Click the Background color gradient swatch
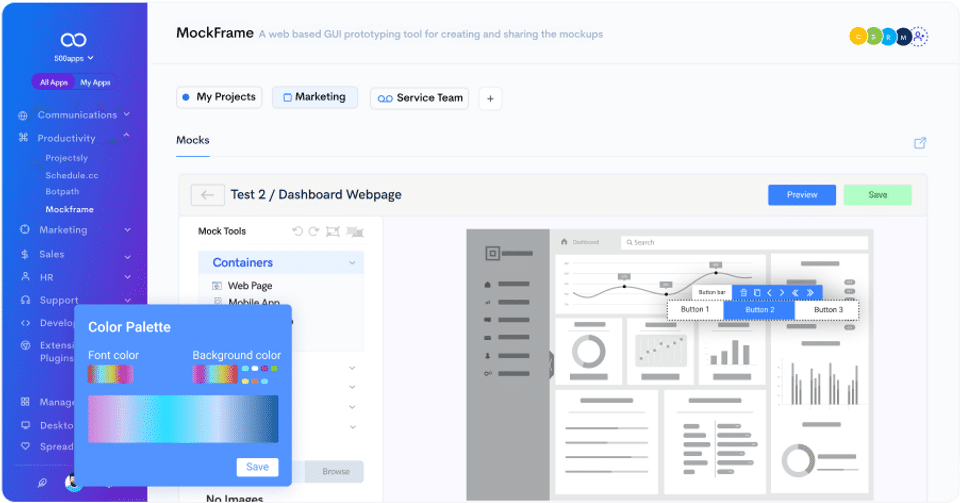This screenshot has width=960, height=503. click(215, 374)
